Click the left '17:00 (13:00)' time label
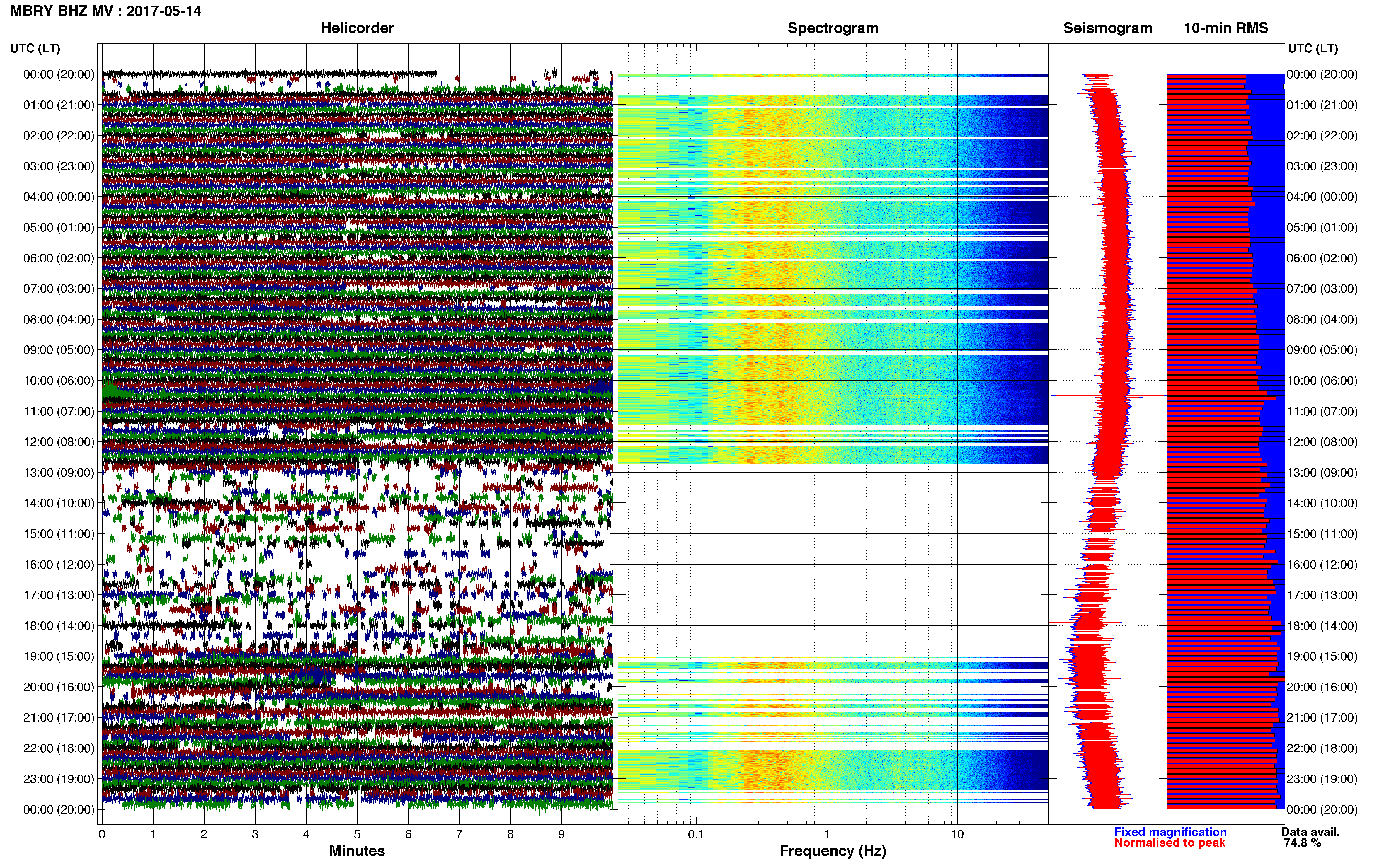This screenshot has width=1389, height=868. click(x=59, y=595)
